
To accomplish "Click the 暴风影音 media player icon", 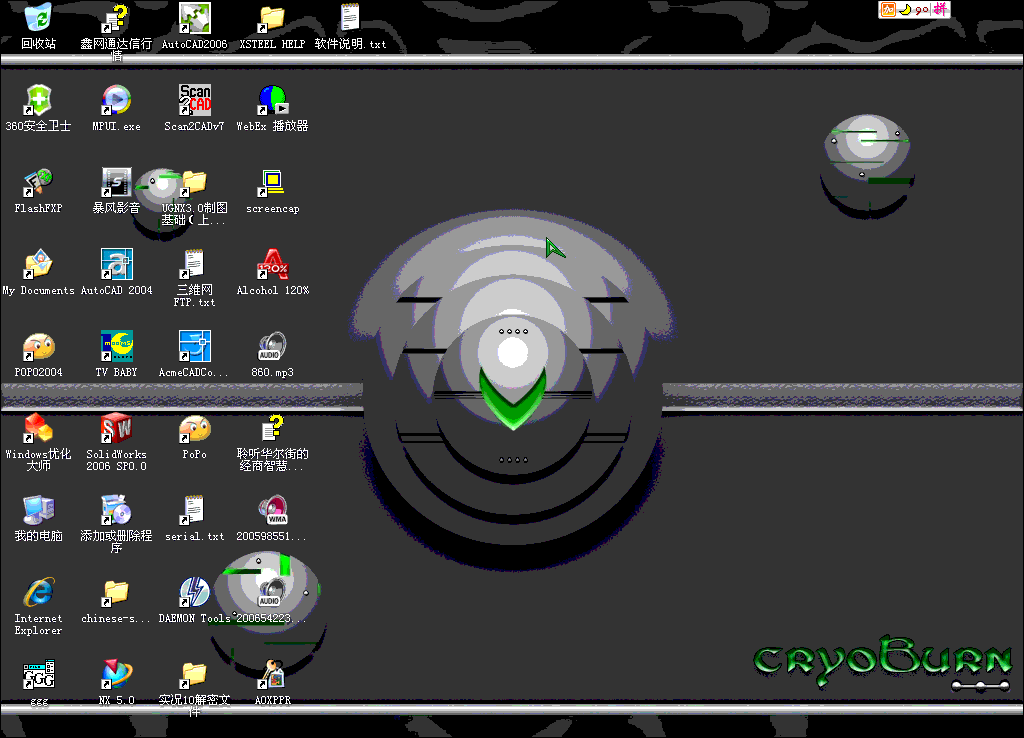I will (x=116, y=182).
